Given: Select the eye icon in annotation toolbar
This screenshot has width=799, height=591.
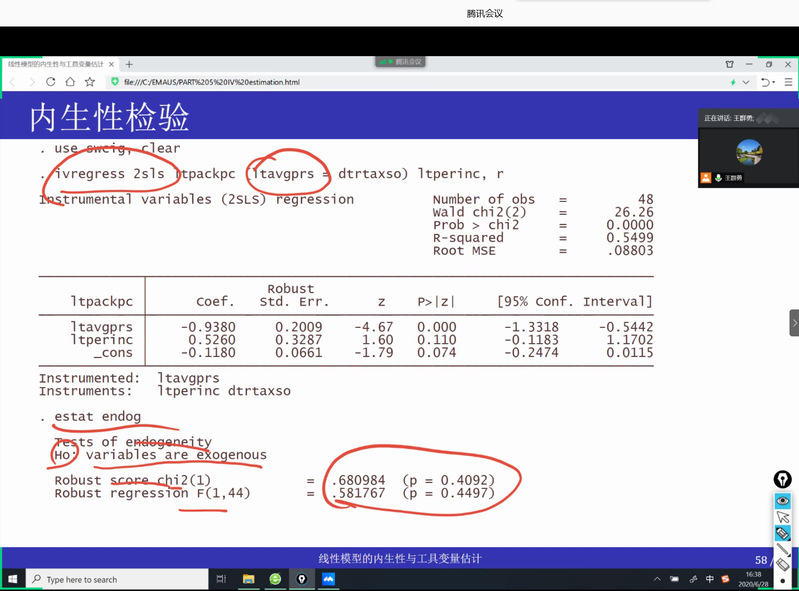Looking at the screenshot, I should (784, 500).
